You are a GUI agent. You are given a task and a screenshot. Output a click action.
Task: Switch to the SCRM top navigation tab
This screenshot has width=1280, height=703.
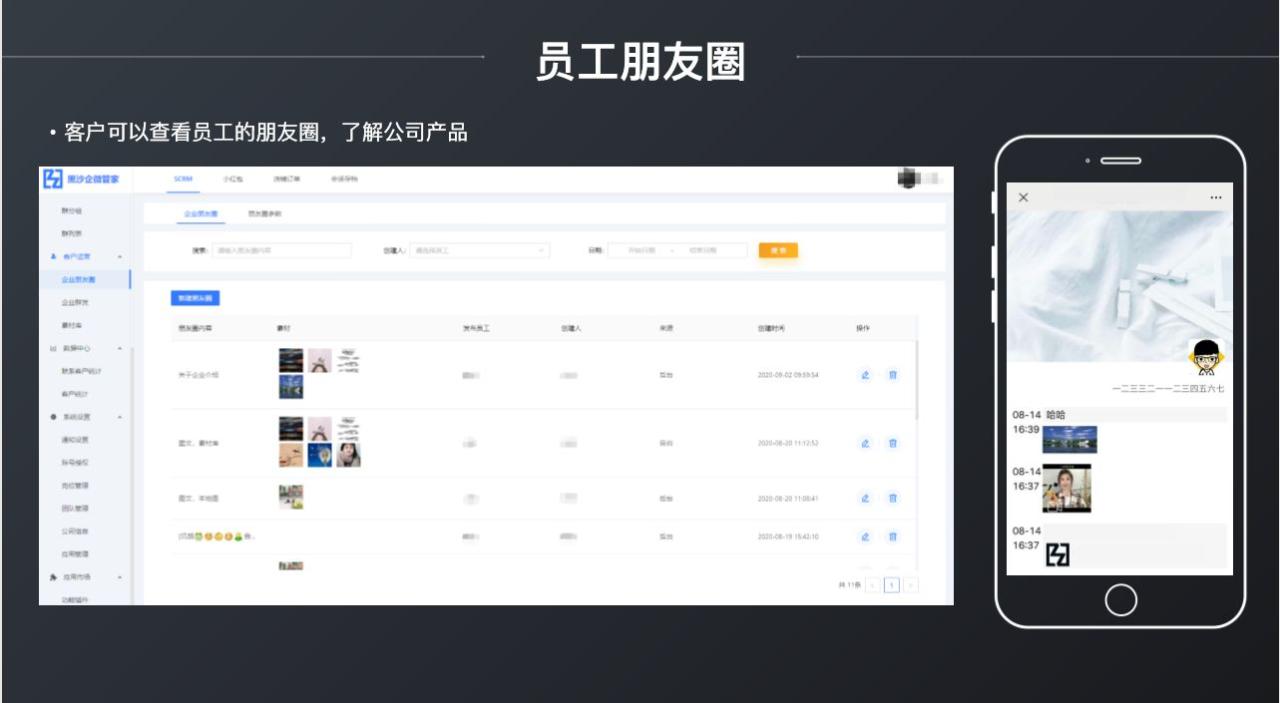[183, 179]
